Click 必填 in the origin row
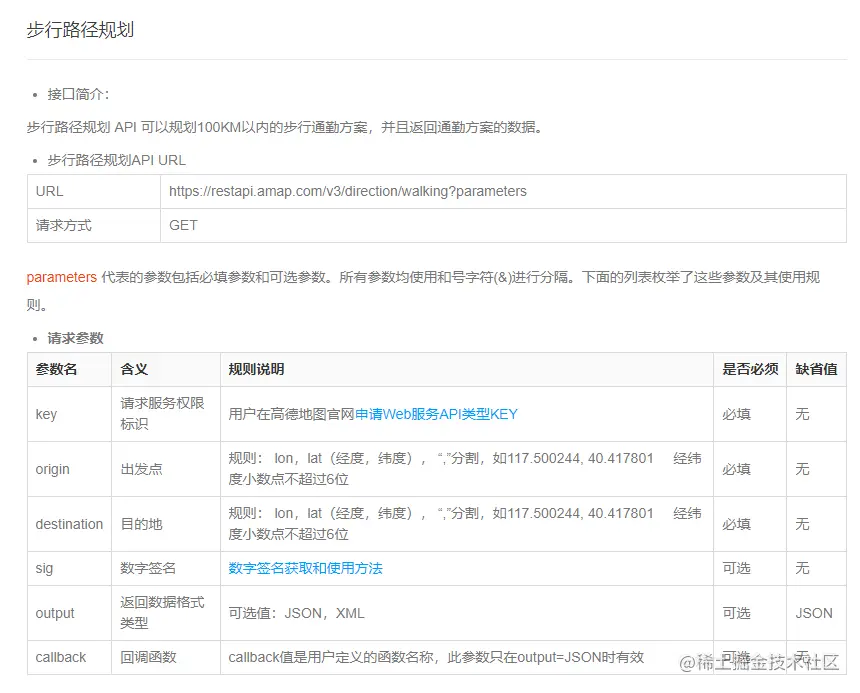 [736, 469]
